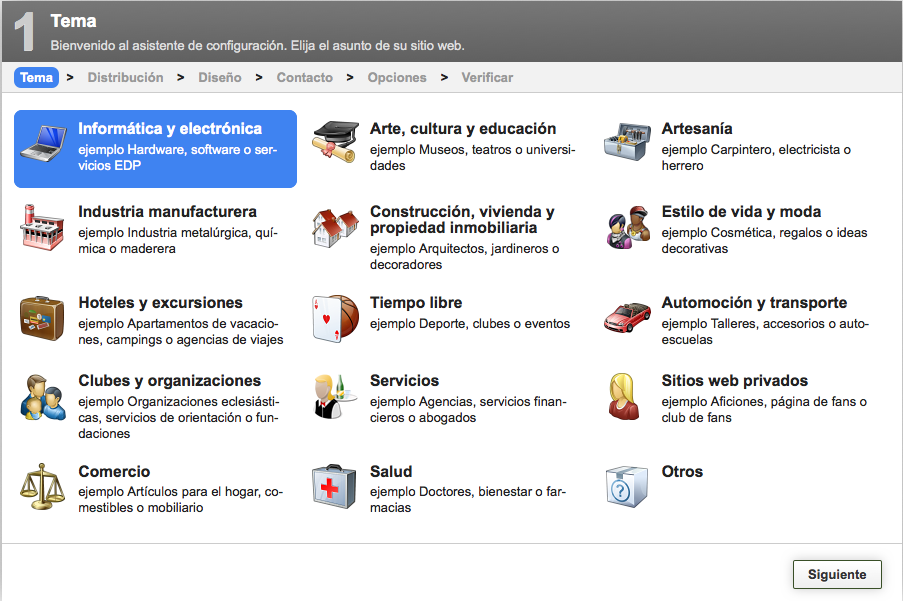Click the Clubes y organizaciones title
Viewport: 903px width, 601px height.
[169, 381]
